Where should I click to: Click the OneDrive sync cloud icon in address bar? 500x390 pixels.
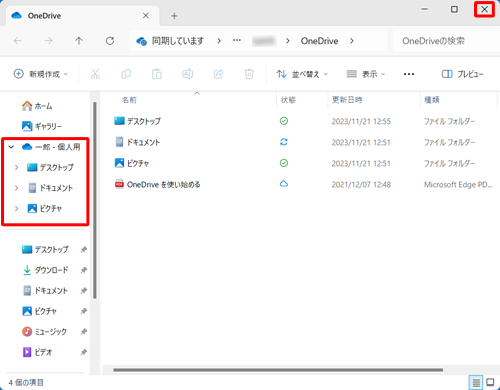point(141,41)
